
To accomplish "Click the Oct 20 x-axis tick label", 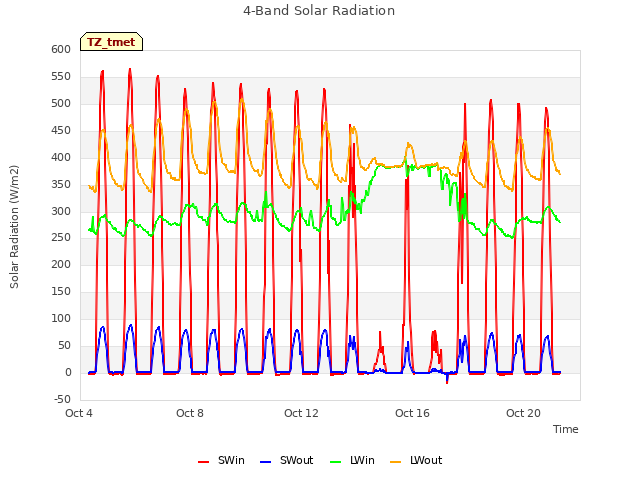I will [x=523, y=413].
